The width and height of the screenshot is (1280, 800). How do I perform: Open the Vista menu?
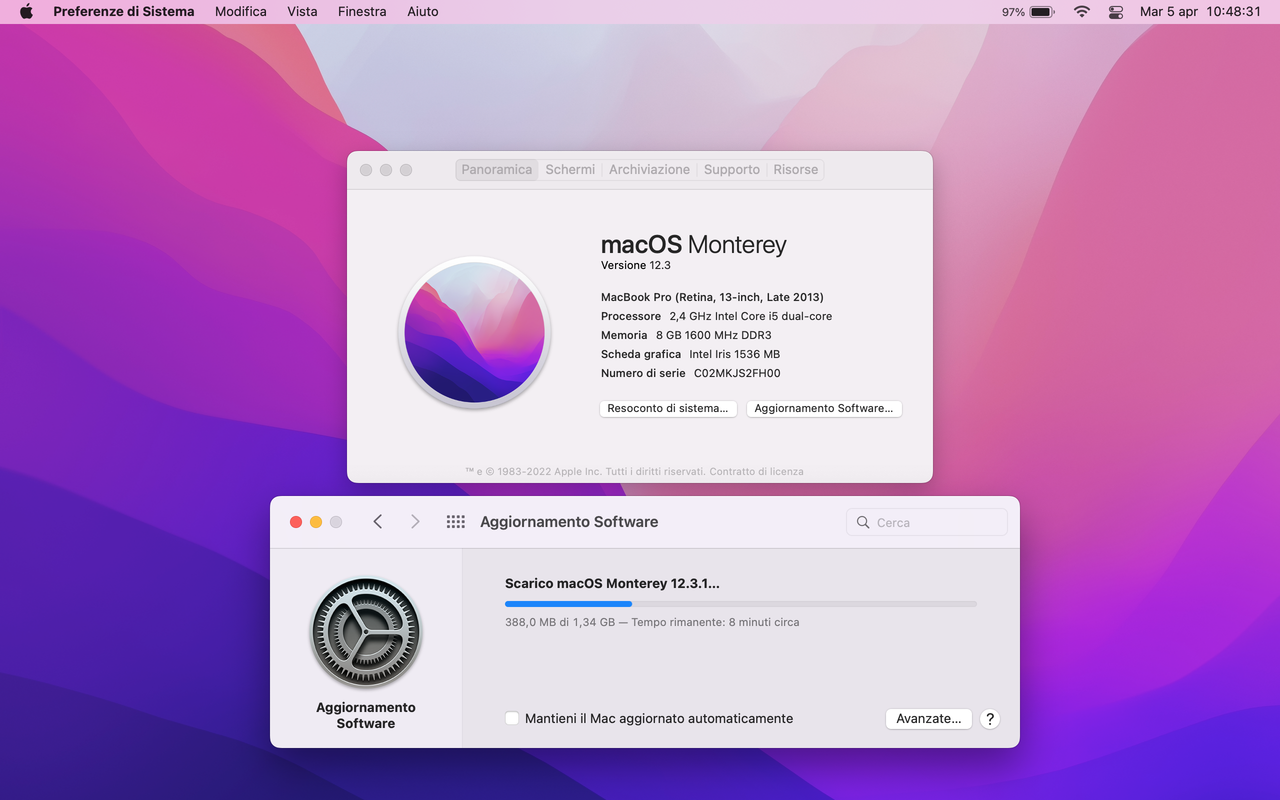[302, 12]
